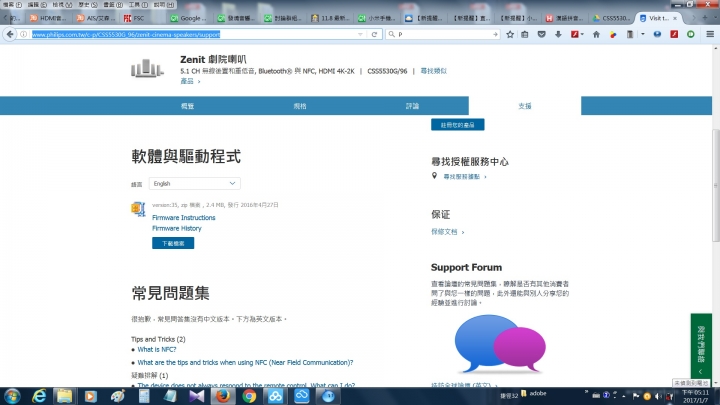Switch to the Google browser tab
720x405 pixels.
click(x=189, y=18)
